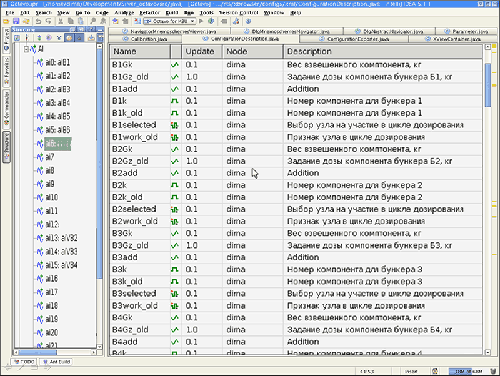
Task: Open the TODO tool window button
Action: coord(24,362)
